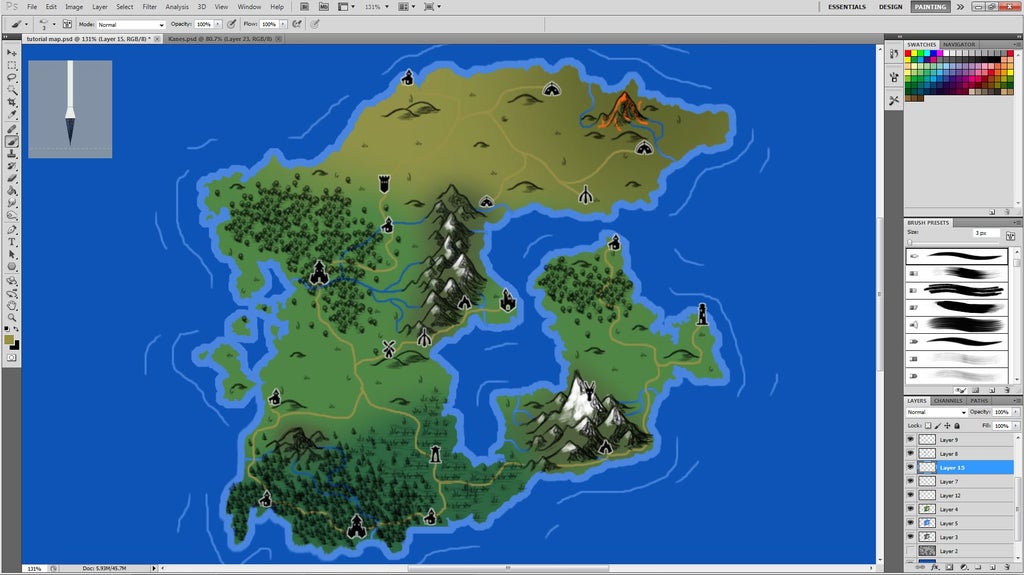Select the Eyedropper tool
The width and height of the screenshot is (1024, 575).
[12, 115]
